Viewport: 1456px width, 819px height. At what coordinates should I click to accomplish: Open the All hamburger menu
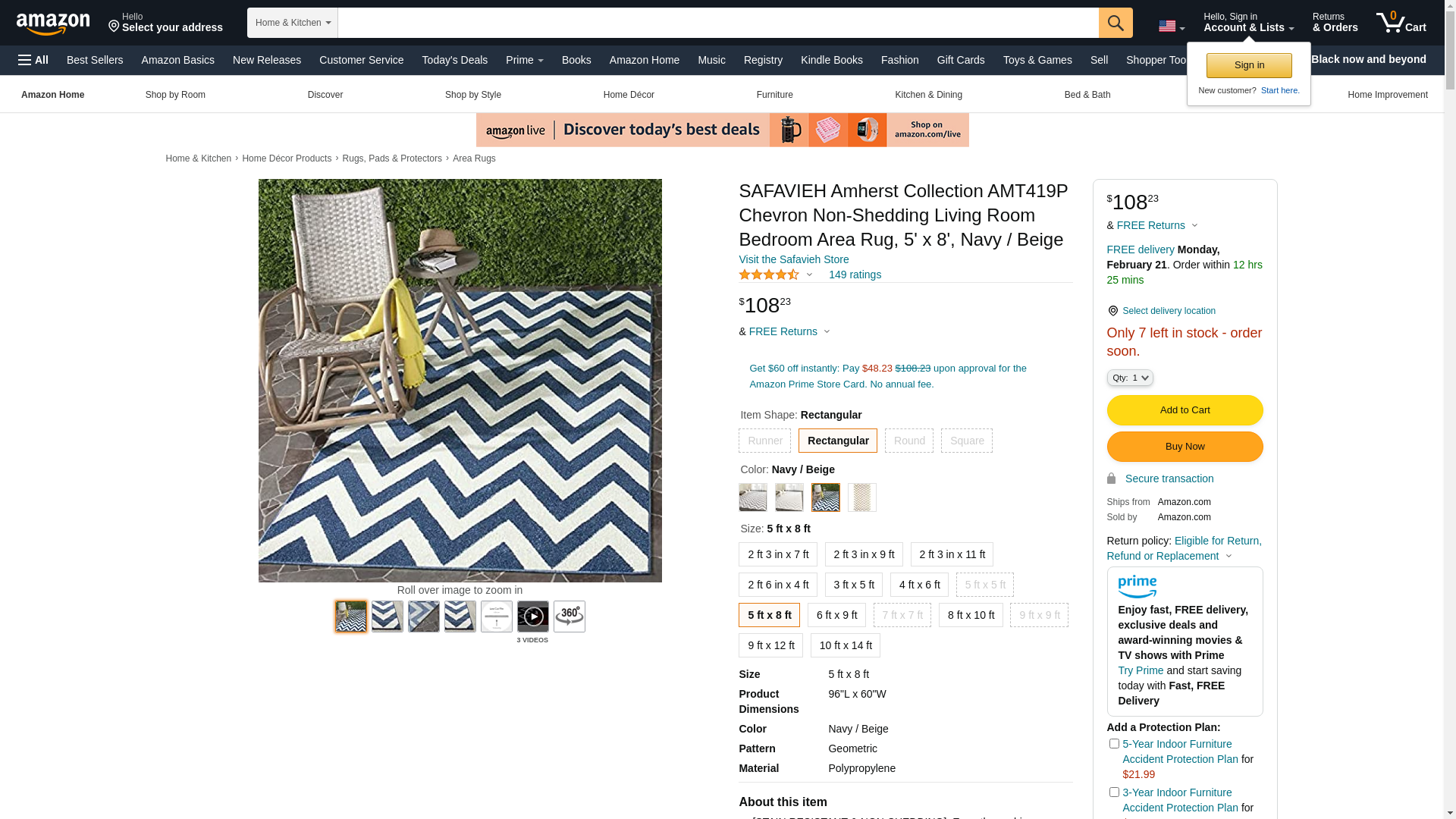(x=33, y=60)
